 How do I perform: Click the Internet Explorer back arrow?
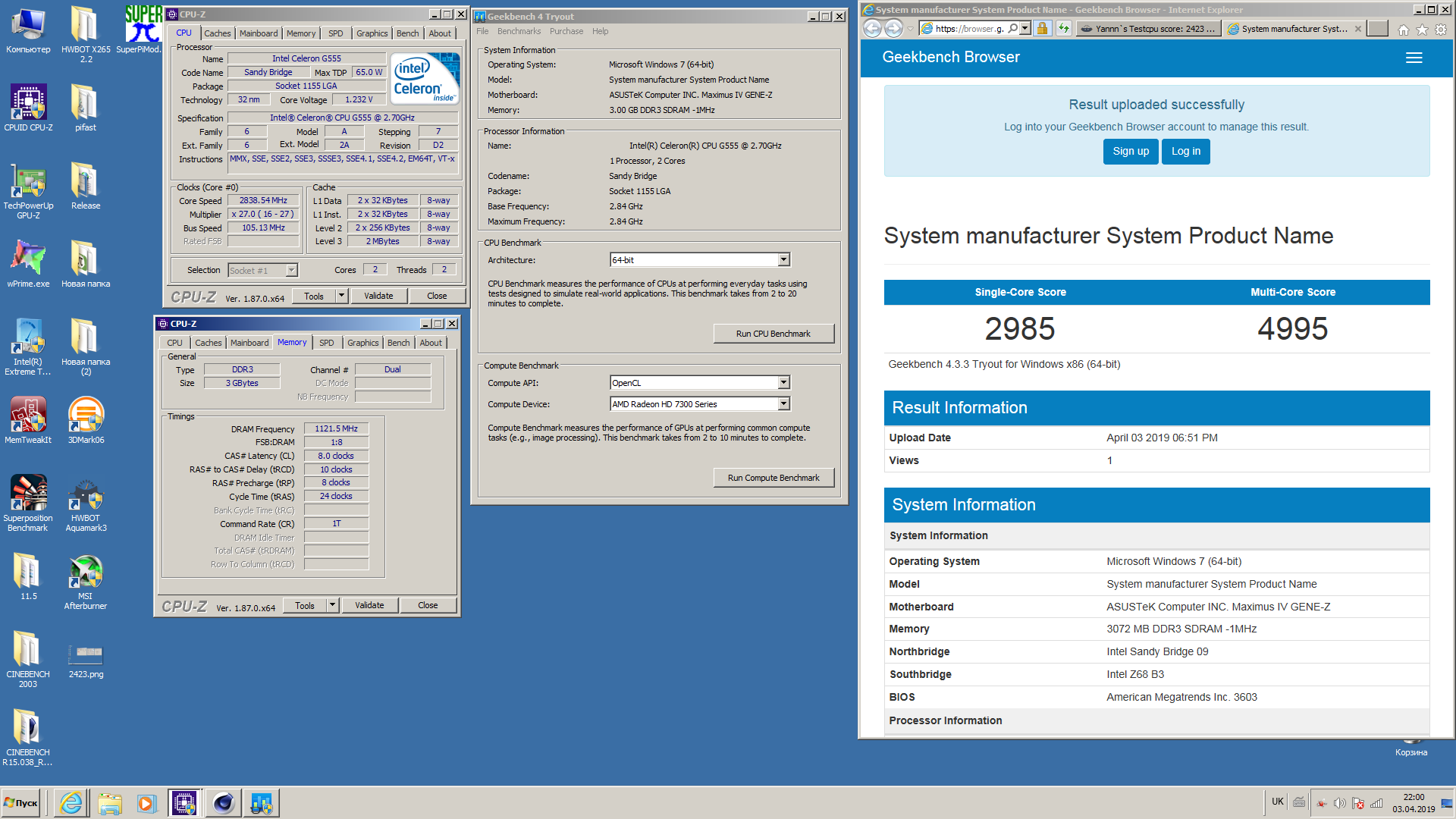click(872, 29)
